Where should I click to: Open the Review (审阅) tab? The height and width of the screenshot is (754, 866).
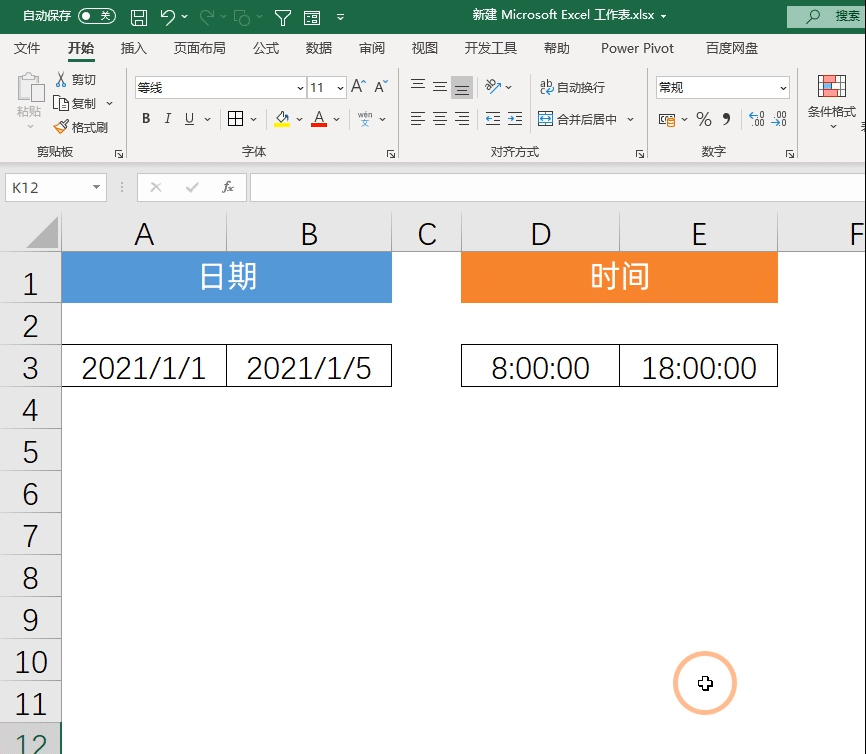click(x=372, y=48)
